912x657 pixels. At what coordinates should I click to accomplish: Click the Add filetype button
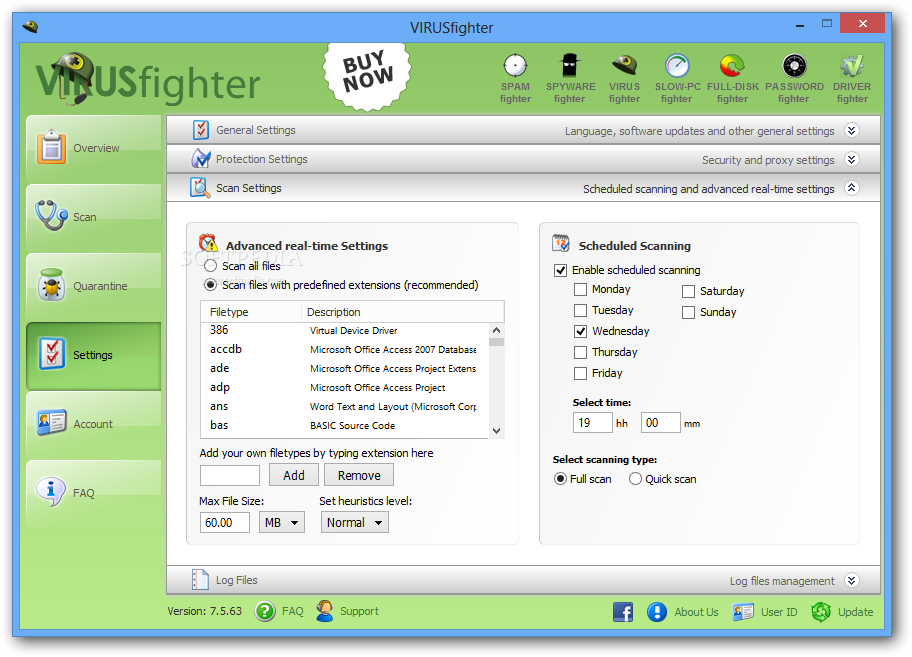[x=294, y=475]
